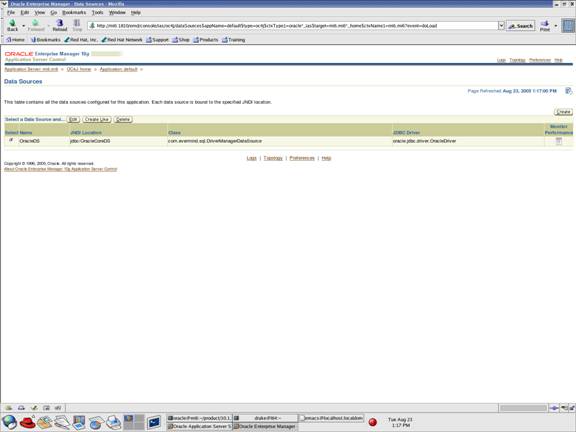Open the Help menu
576x432 pixels.
tap(136, 12)
